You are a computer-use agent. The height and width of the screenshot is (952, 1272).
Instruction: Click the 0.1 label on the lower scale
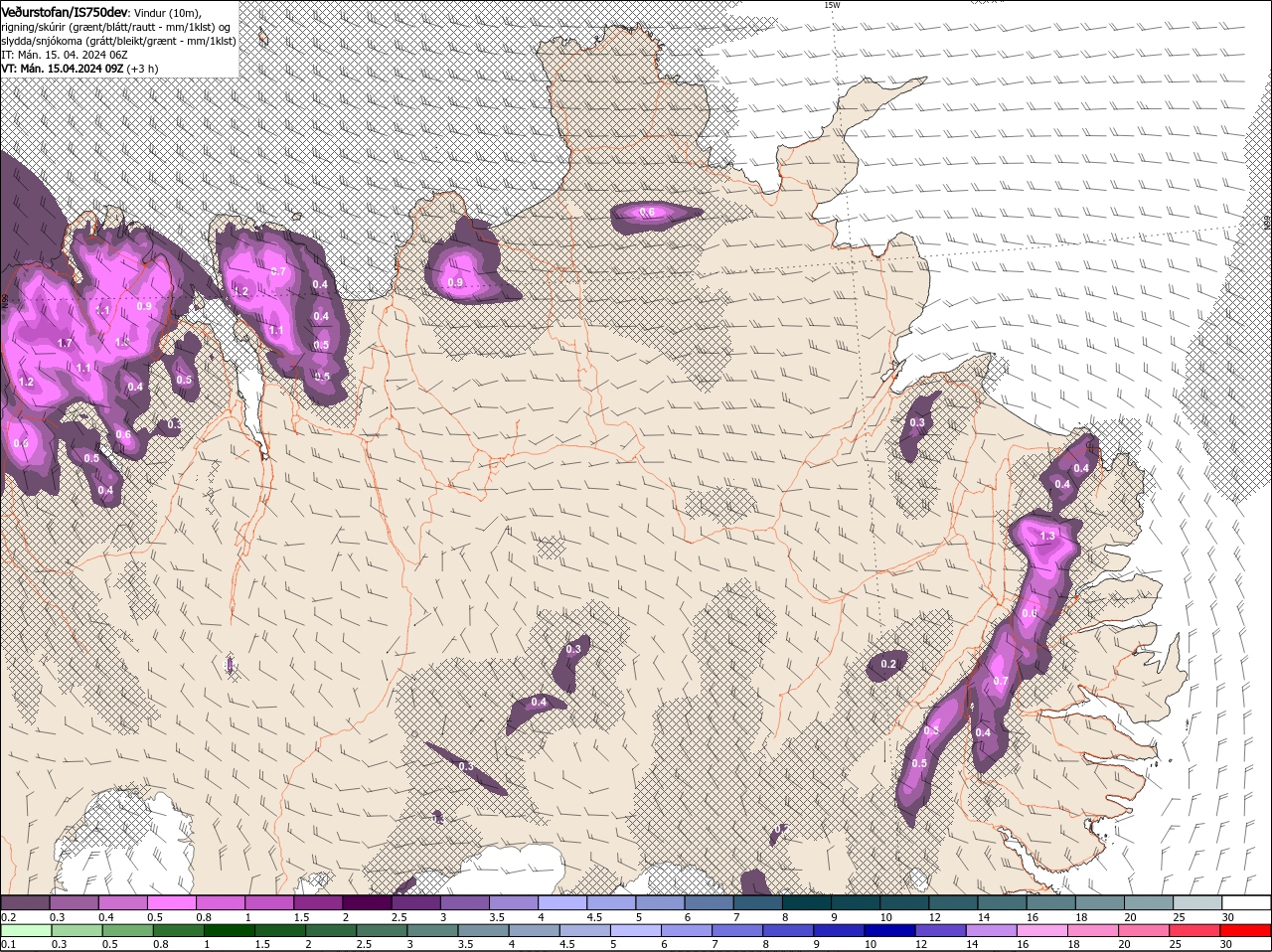pos(8,944)
